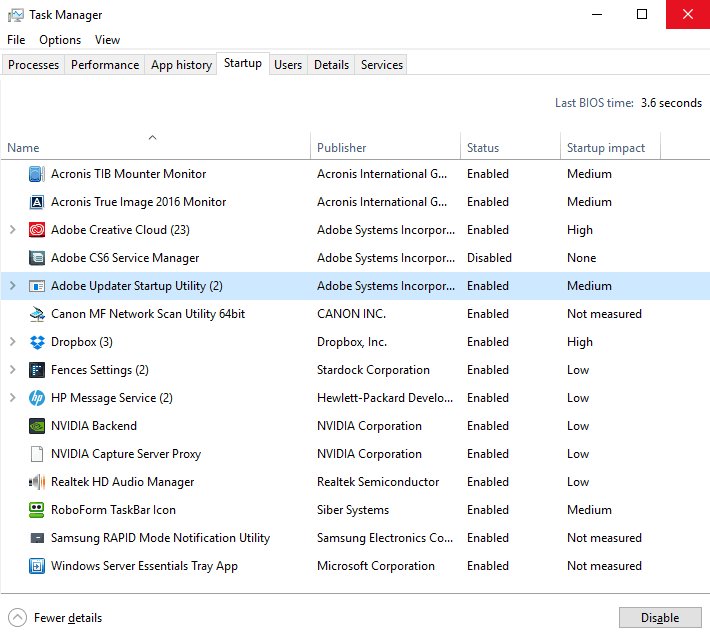The height and width of the screenshot is (642, 710).
Task: Maximize the Task Manager window
Action: [642, 14]
